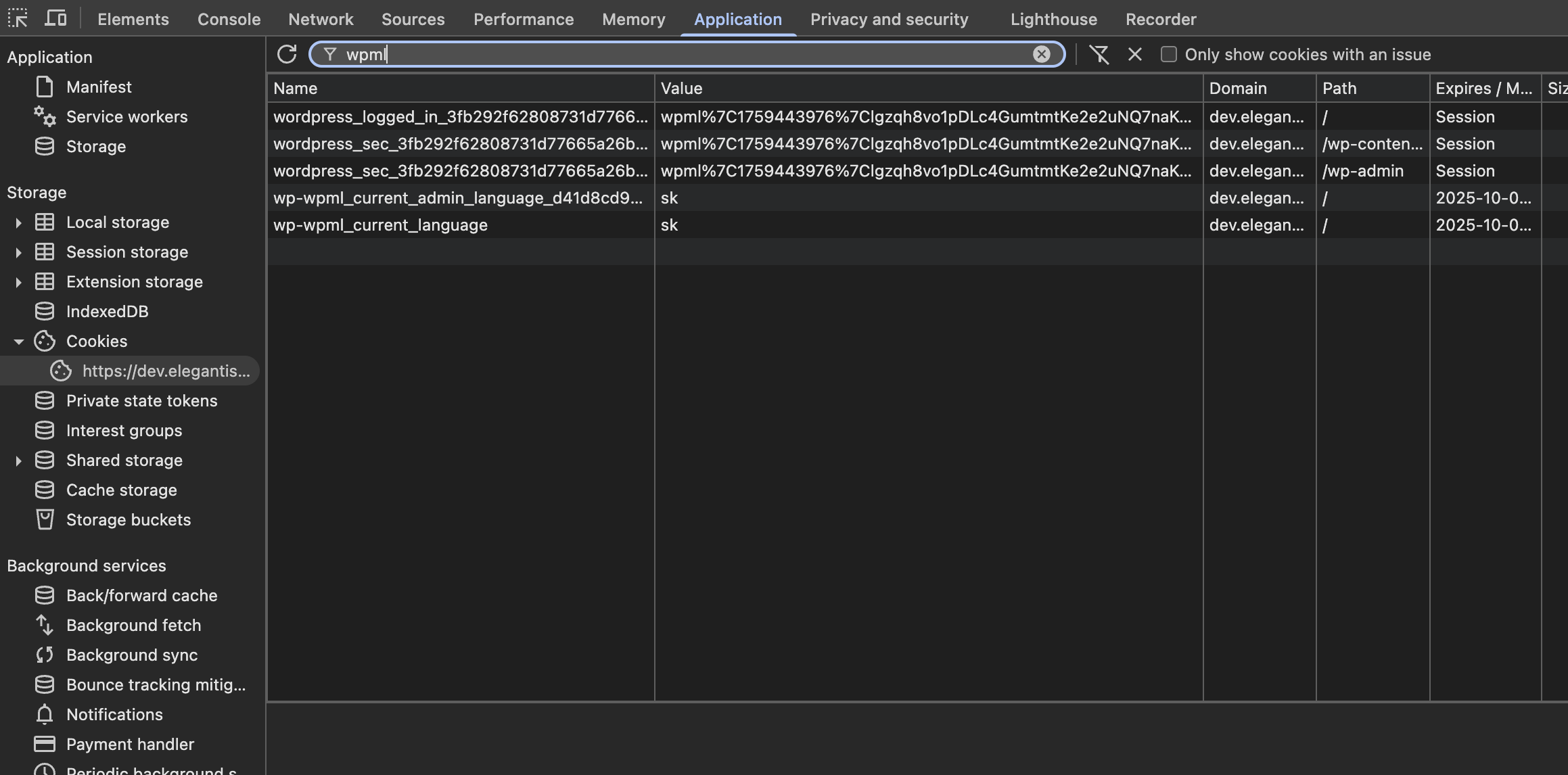The image size is (1568, 775).
Task: Click the inspect element picker icon
Action: (18, 18)
